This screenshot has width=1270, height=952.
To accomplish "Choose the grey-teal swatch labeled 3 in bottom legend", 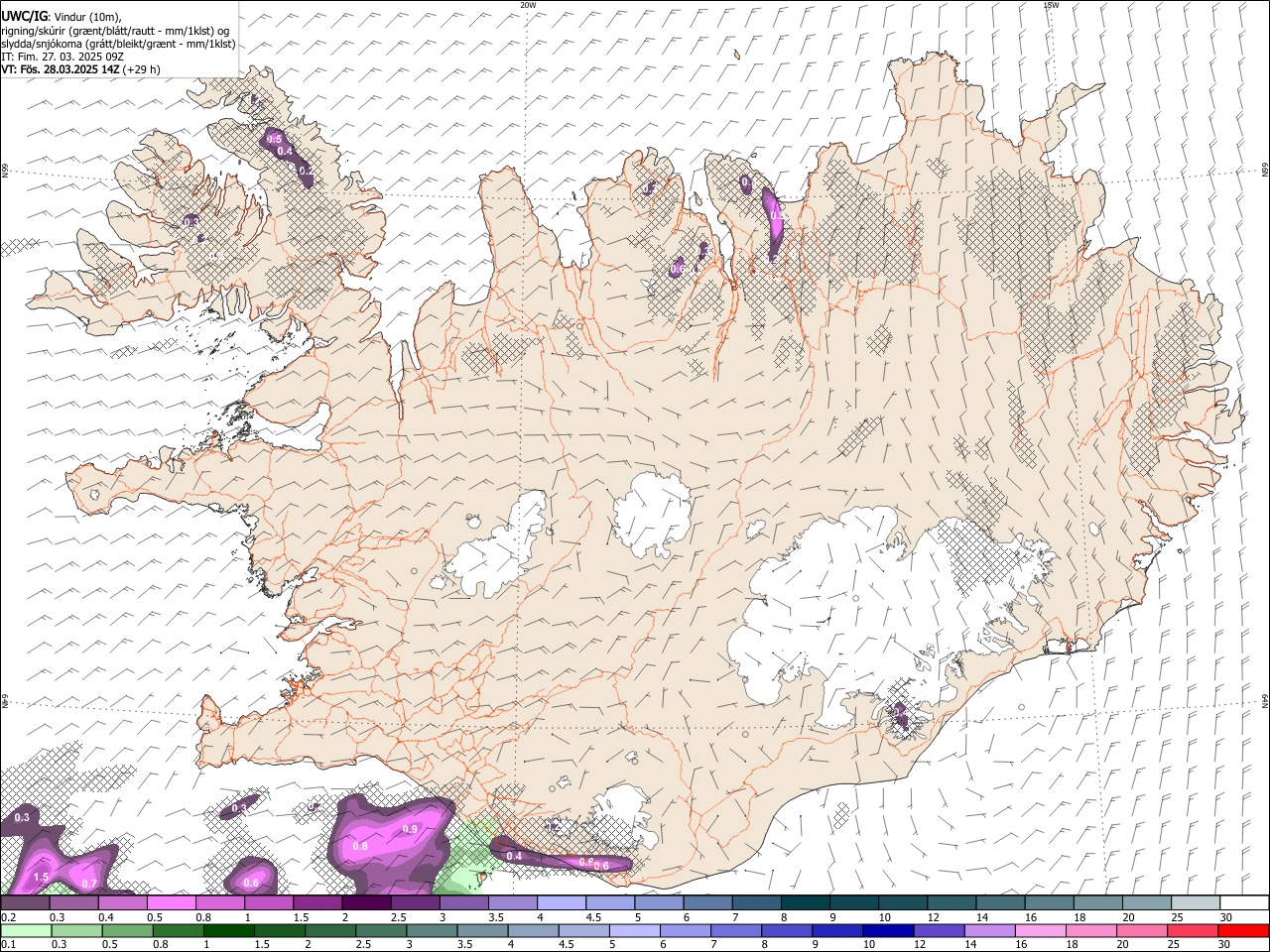I will pyautogui.click(x=431, y=930).
